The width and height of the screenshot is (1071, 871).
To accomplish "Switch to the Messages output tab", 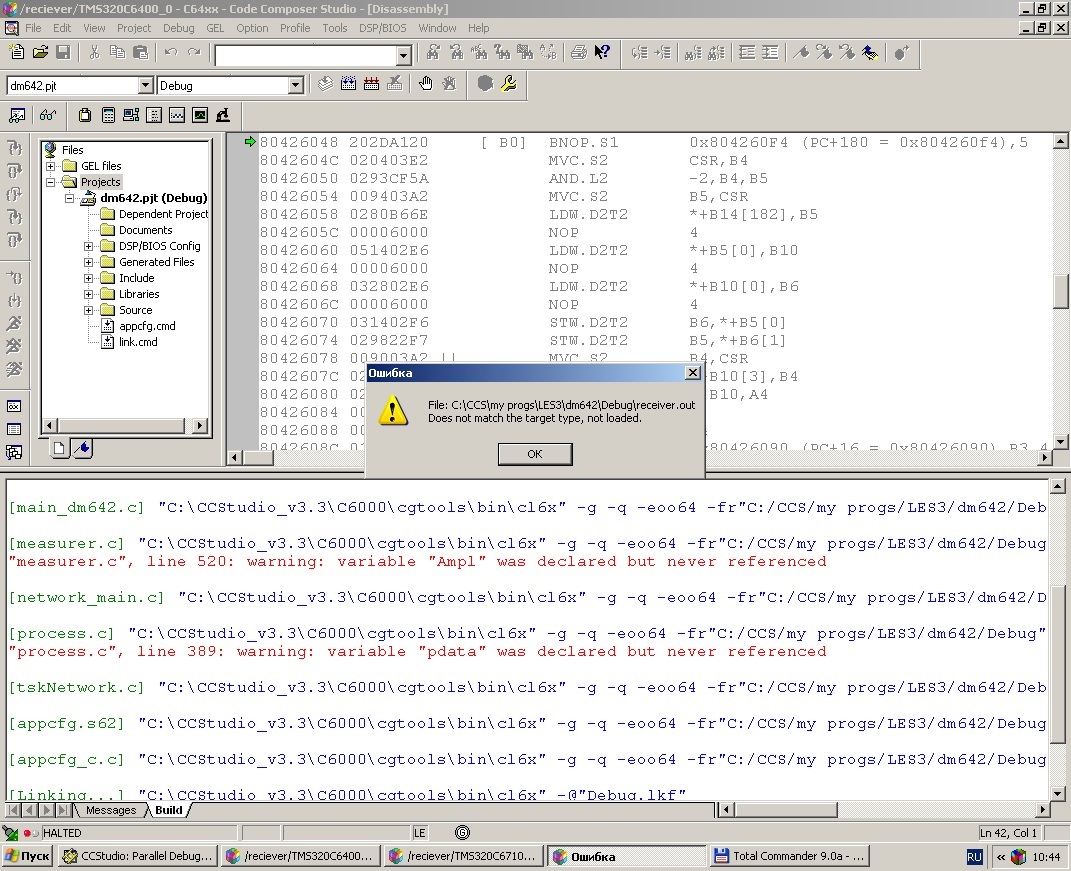I will [111, 810].
